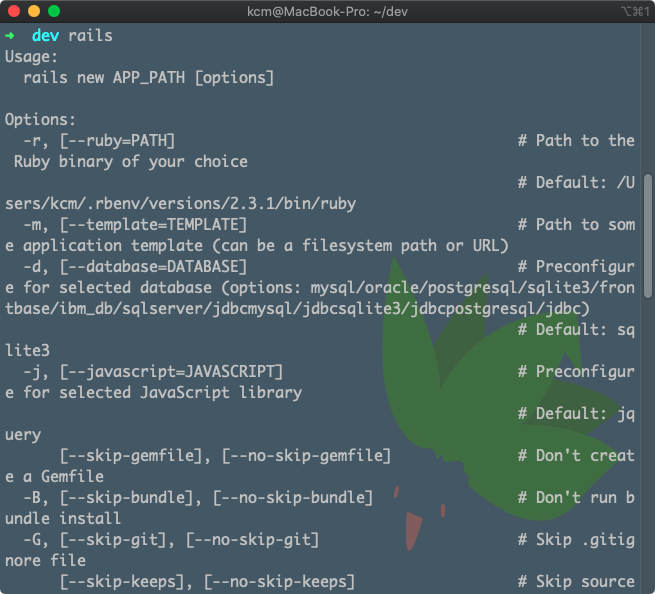Click the line starting 'e for selected database (options:'
655x594 pixels.
[x=320, y=288]
